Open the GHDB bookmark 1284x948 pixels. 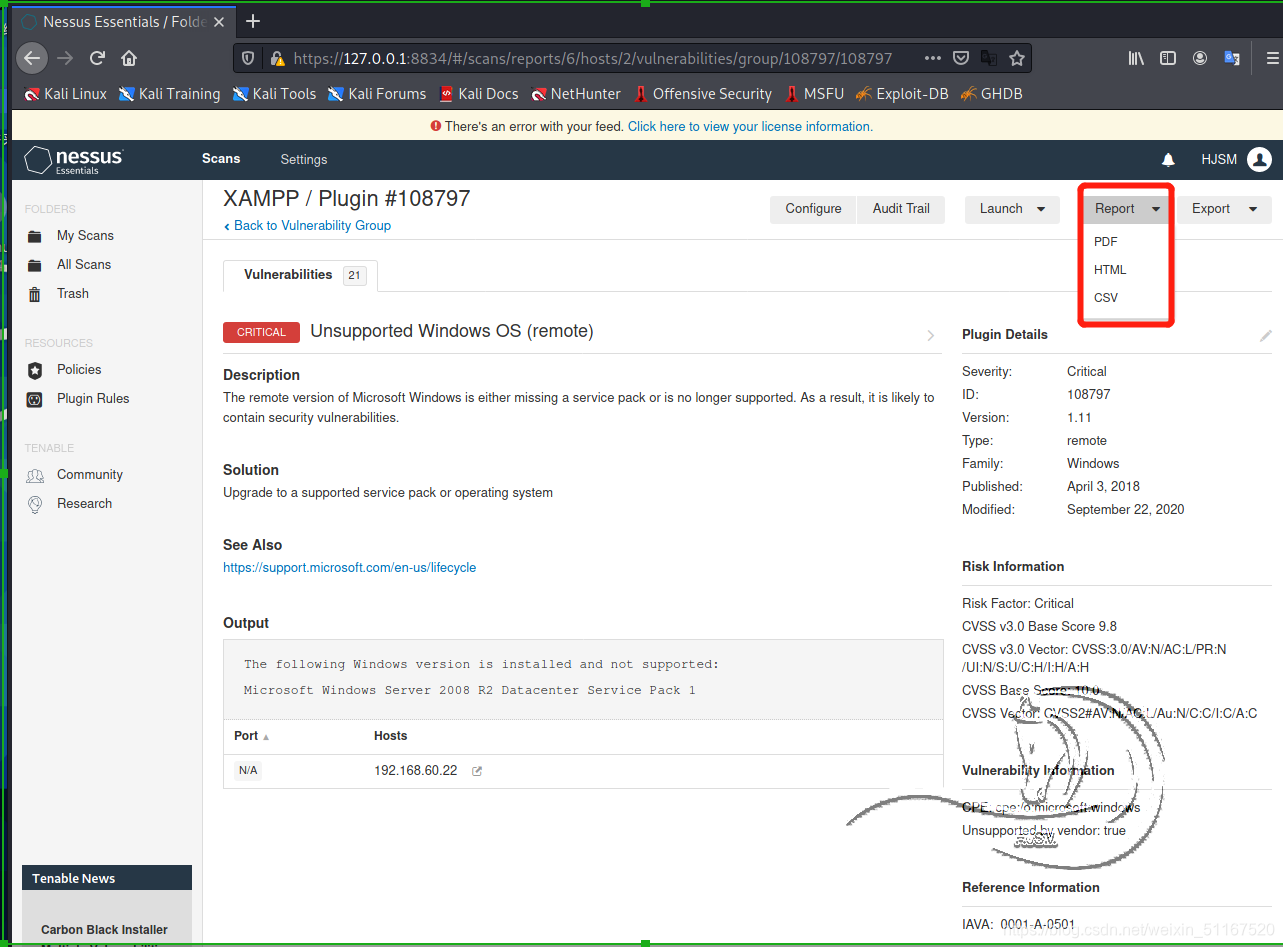[x=991, y=94]
